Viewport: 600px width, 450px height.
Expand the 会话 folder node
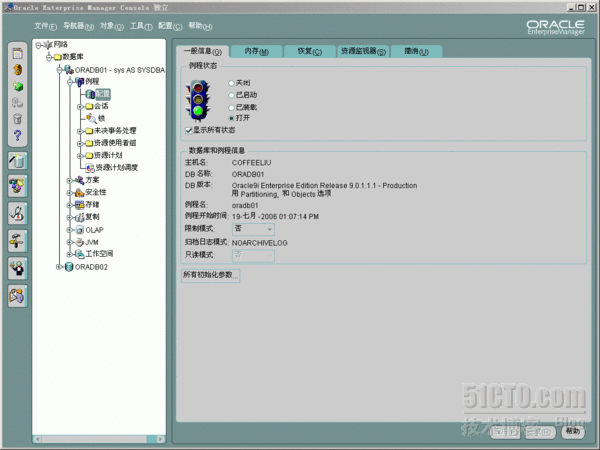[x=80, y=106]
